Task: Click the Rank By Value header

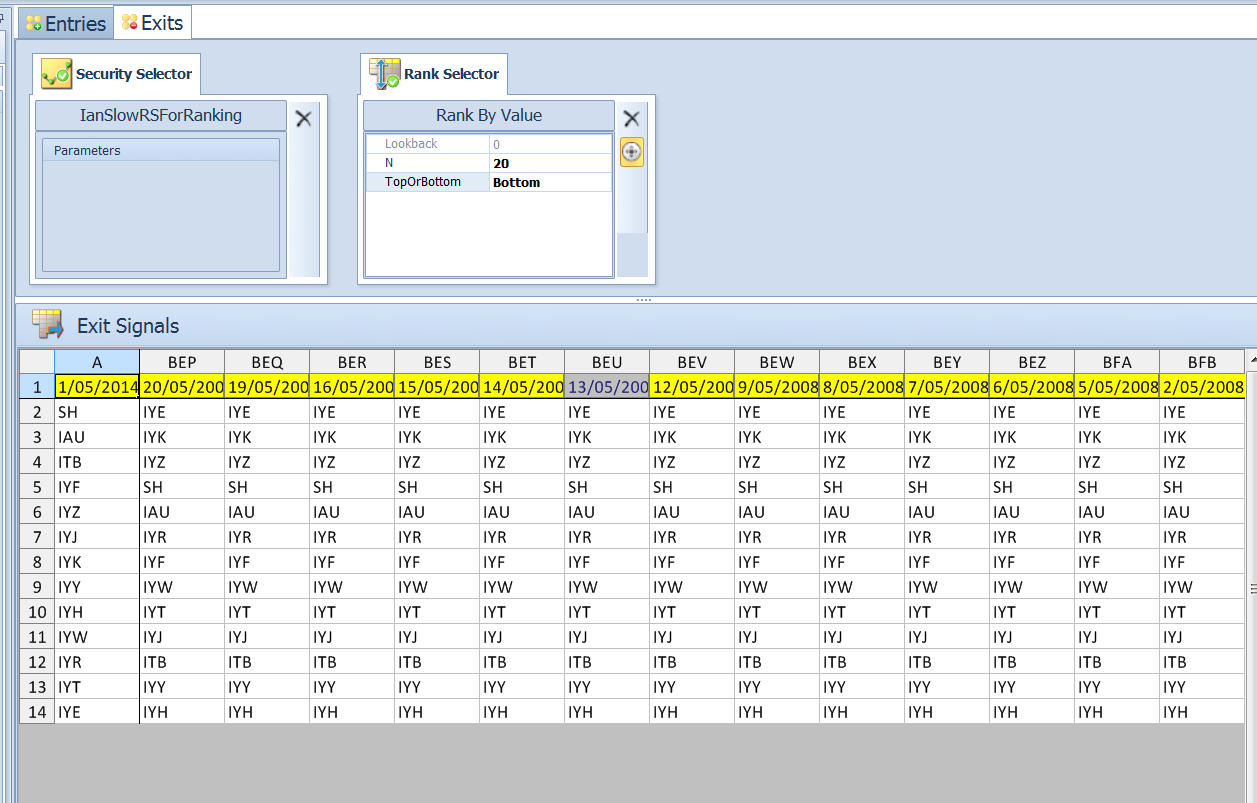Action: (x=489, y=115)
